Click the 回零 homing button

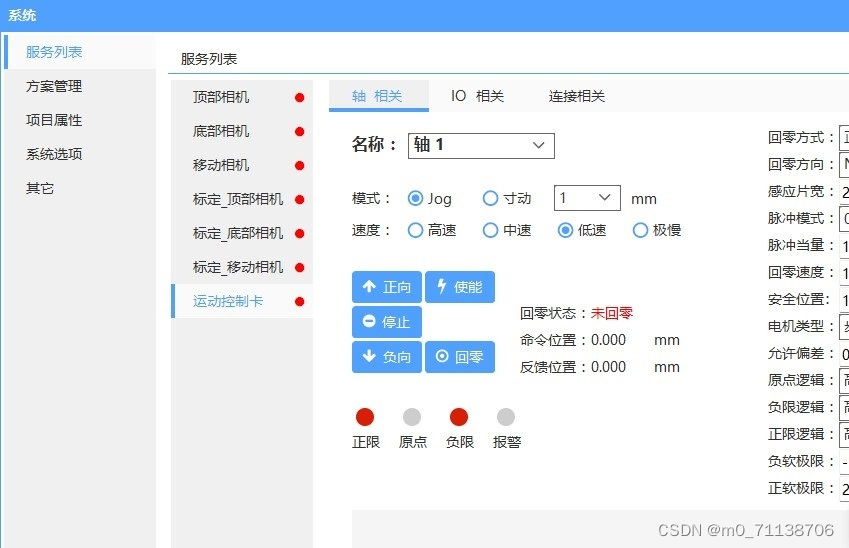tap(460, 357)
